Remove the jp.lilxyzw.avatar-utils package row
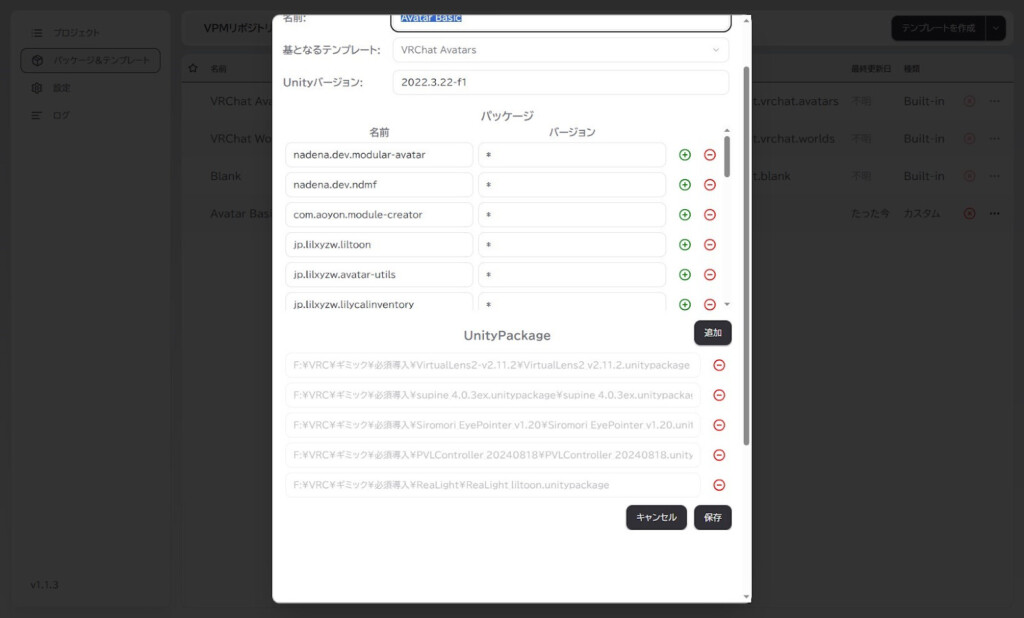The height and width of the screenshot is (618, 1024). point(709,274)
